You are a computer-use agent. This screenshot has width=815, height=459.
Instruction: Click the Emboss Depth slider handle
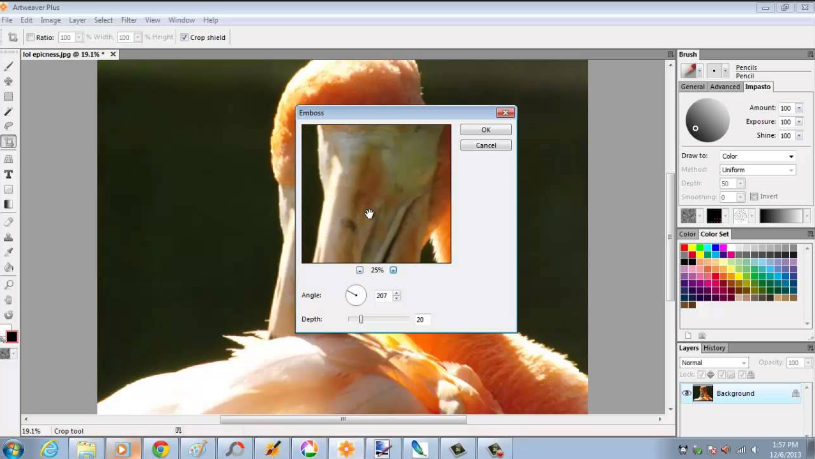[x=361, y=319]
